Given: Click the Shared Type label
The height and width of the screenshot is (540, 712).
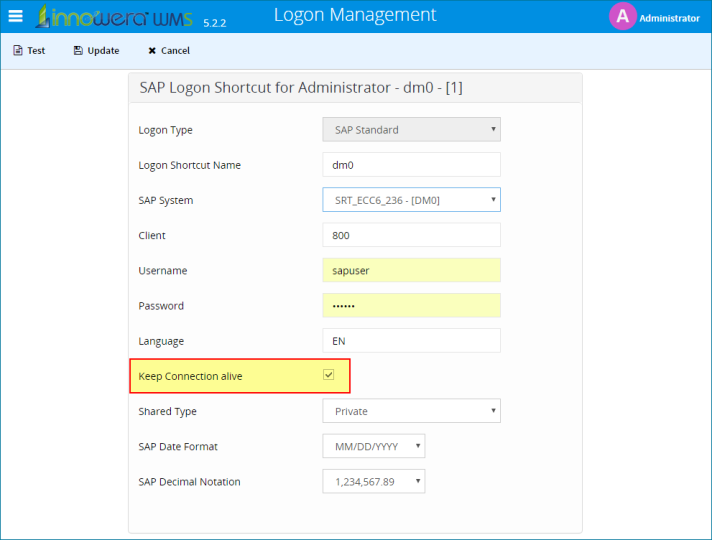Looking at the screenshot, I should (x=167, y=411).
